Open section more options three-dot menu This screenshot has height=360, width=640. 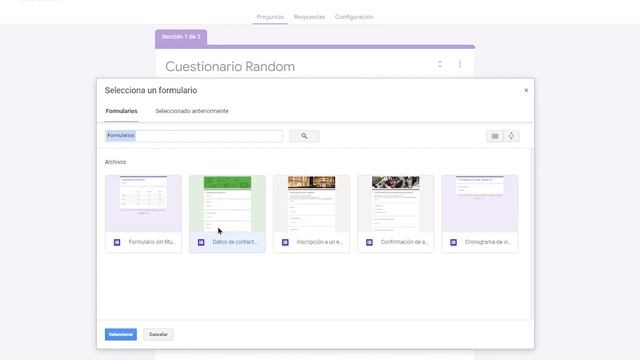click(x=460, y=64)
